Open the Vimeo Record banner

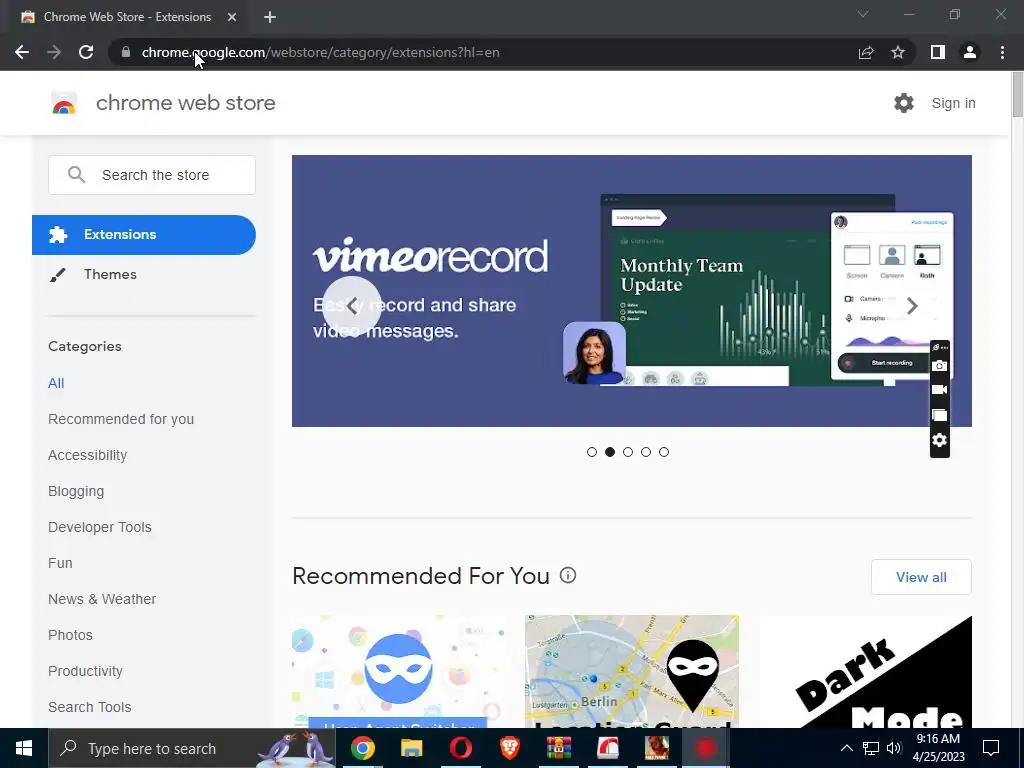click(632, 291)
